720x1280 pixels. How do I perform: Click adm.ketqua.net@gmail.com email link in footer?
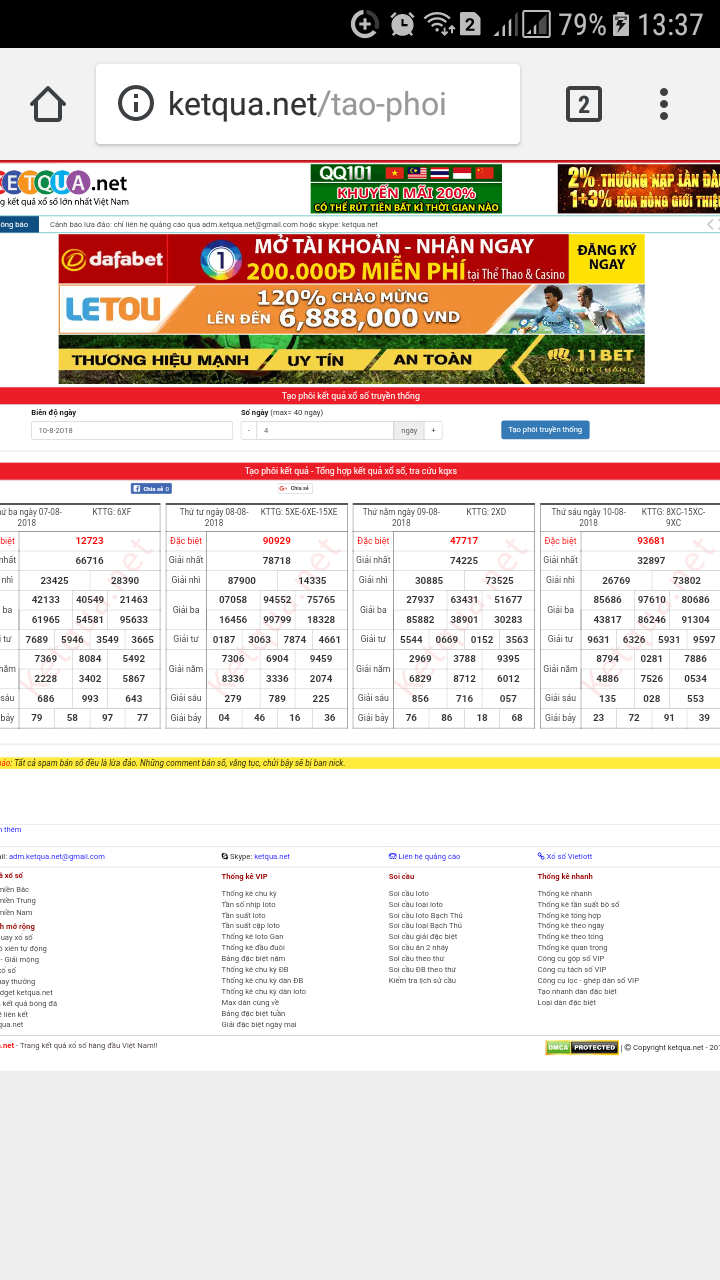coord(58,856)
